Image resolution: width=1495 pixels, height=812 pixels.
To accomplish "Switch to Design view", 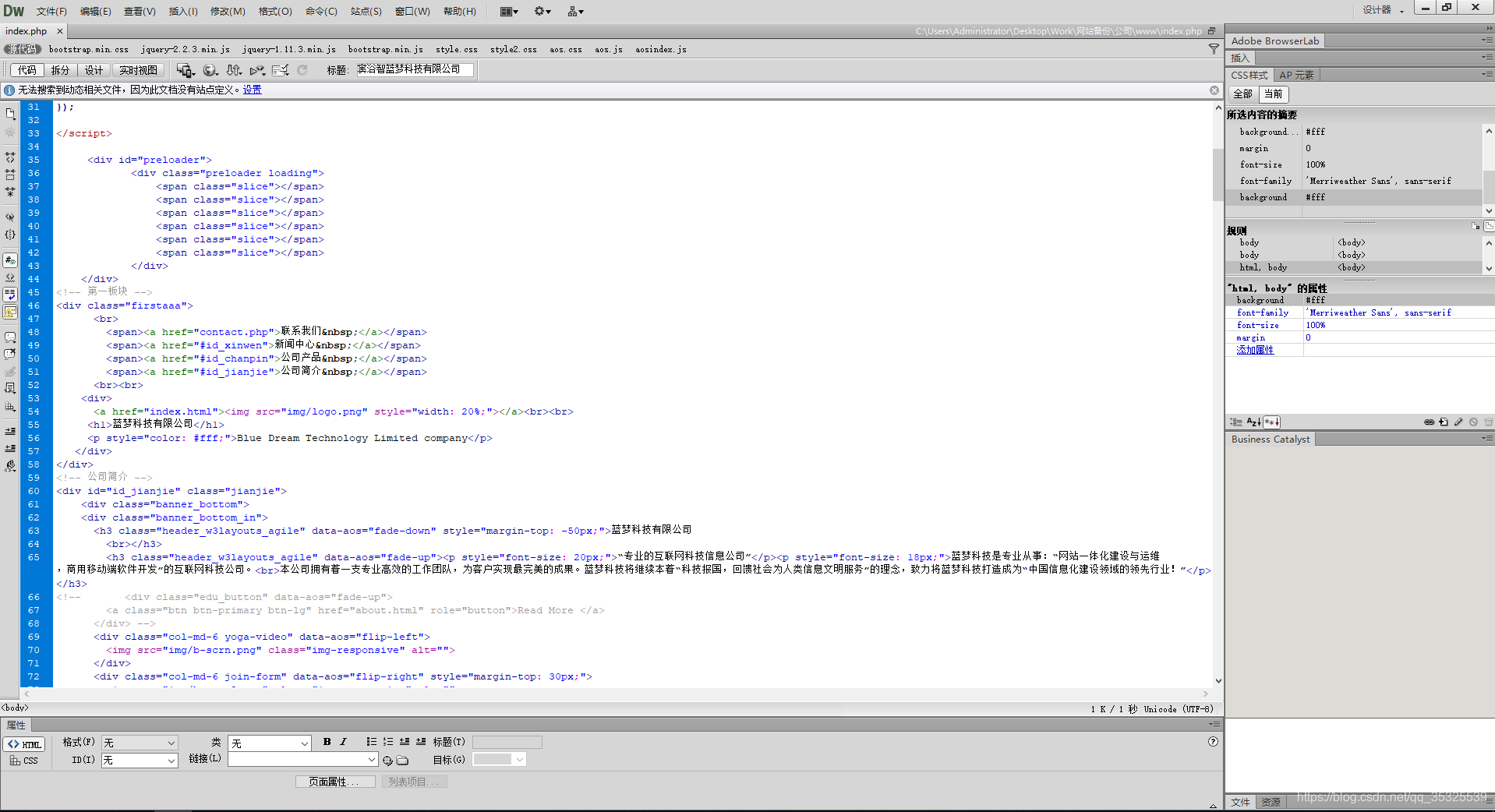I will [94, 70].
